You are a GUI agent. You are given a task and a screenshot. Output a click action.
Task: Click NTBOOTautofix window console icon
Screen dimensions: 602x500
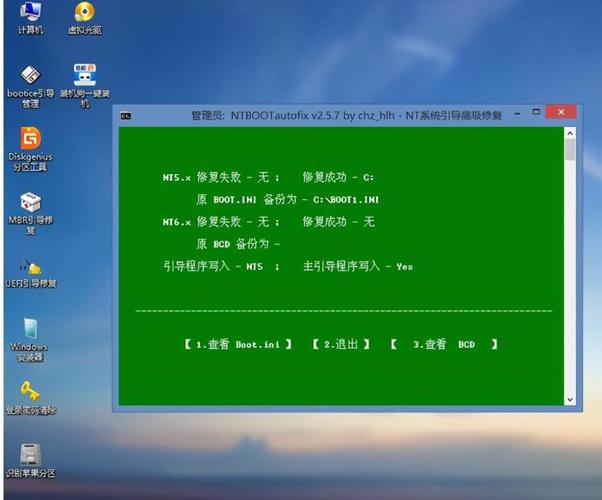coord(126,116)
